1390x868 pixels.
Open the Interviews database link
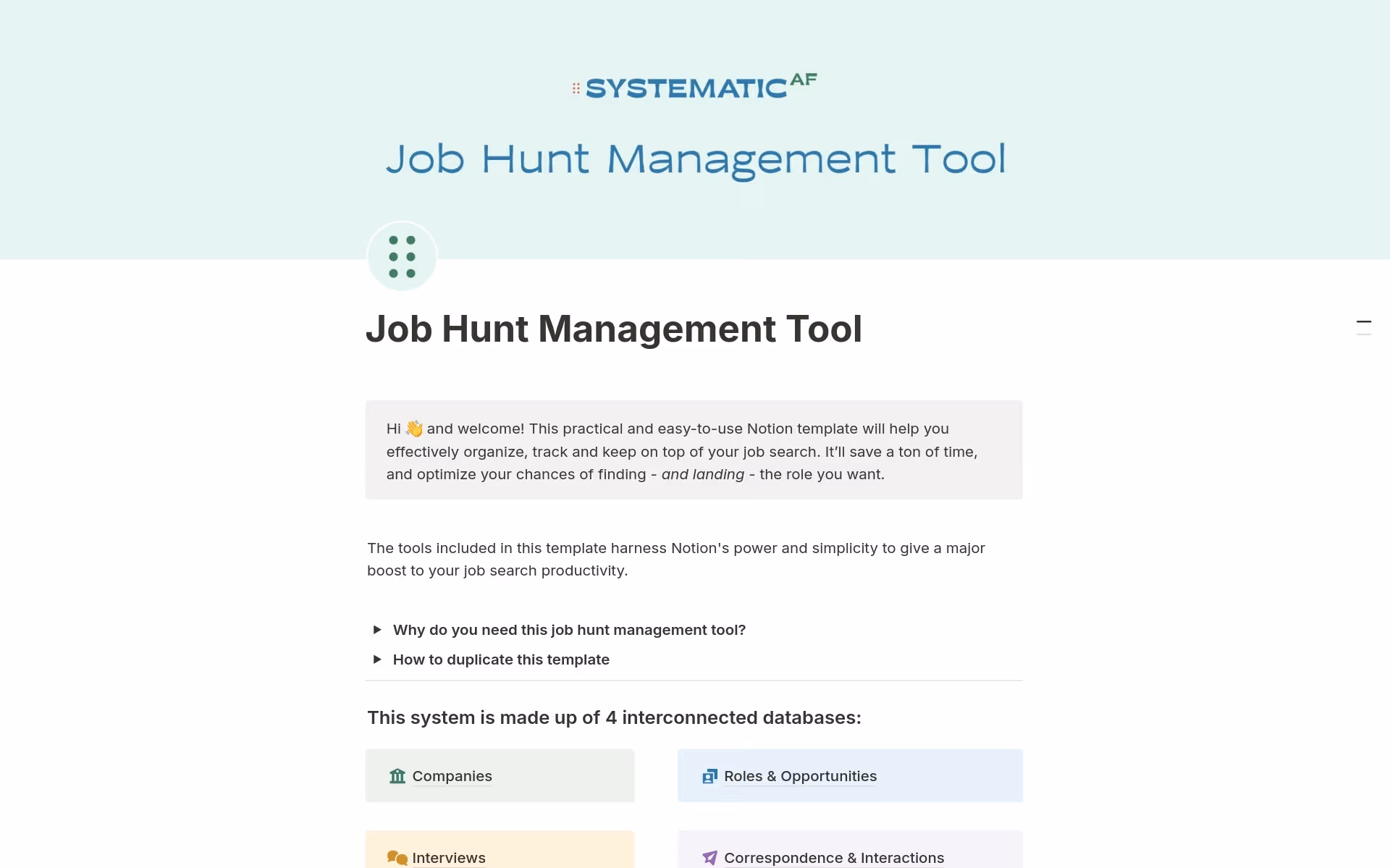[448, 858]
